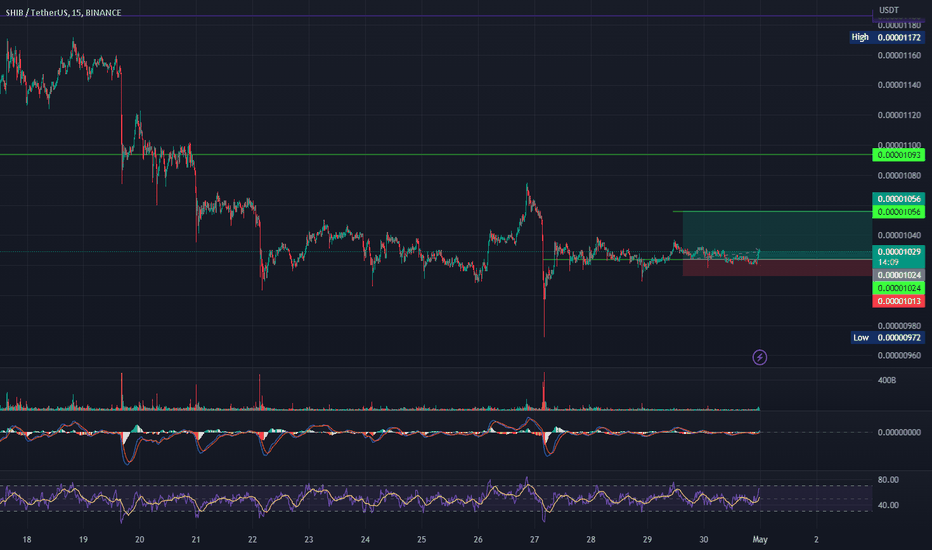Select the bright green 0.00001024 price label

[899, 288]
